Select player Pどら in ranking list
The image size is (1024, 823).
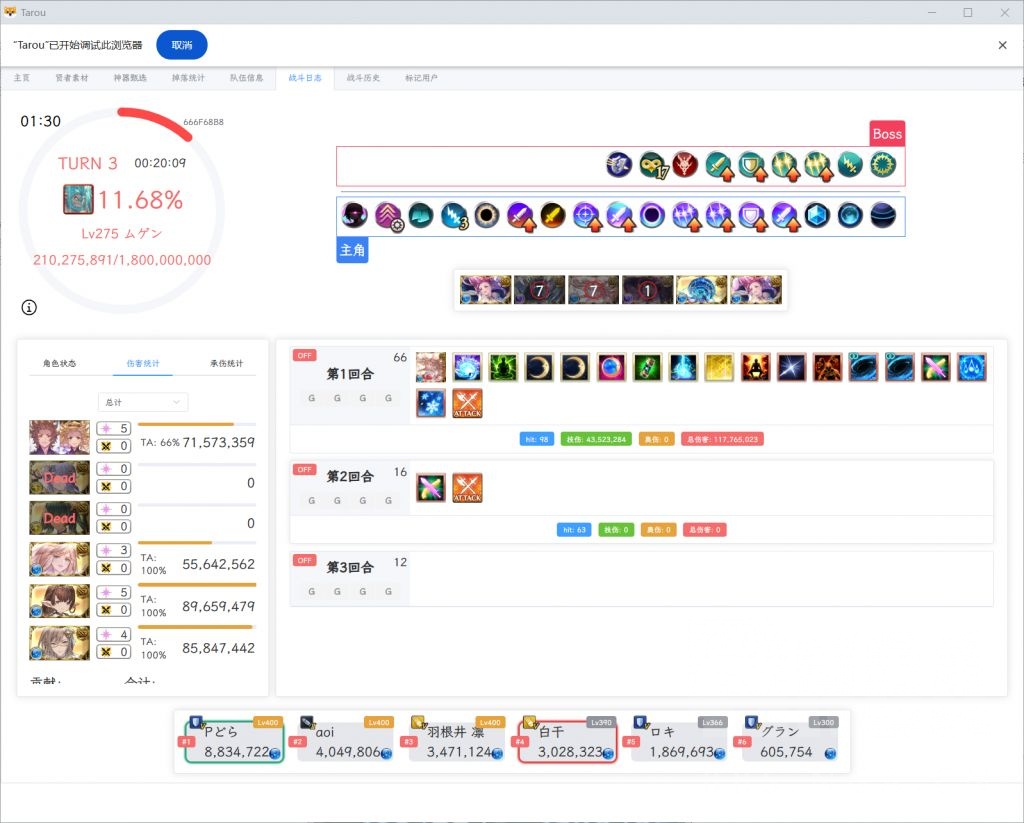231,741
